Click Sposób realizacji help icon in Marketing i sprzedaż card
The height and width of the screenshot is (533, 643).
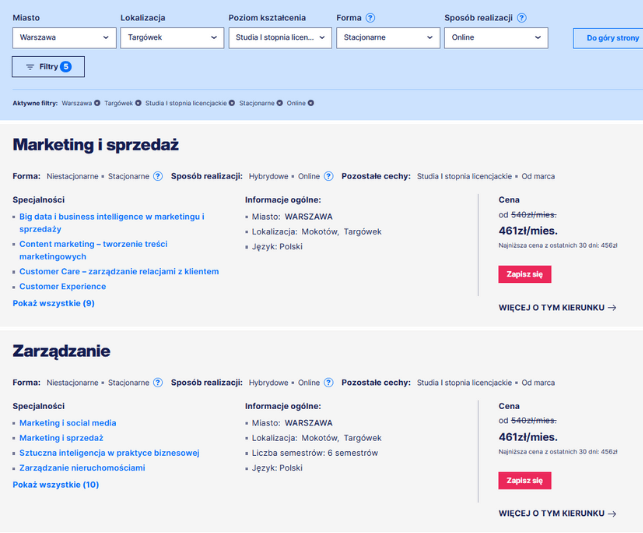[328, 176]
